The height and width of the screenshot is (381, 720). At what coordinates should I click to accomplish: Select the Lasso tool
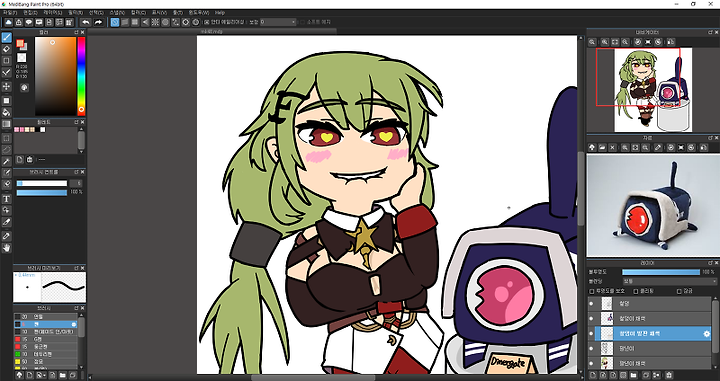point(6,150)
